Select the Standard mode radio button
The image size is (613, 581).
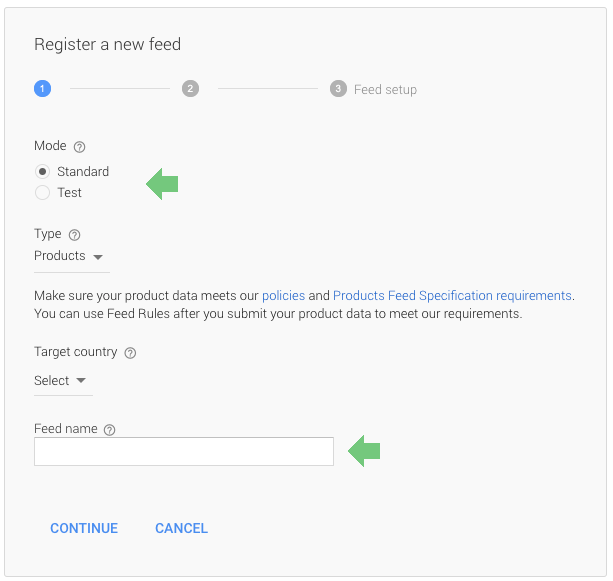click(x=43, y=172)
